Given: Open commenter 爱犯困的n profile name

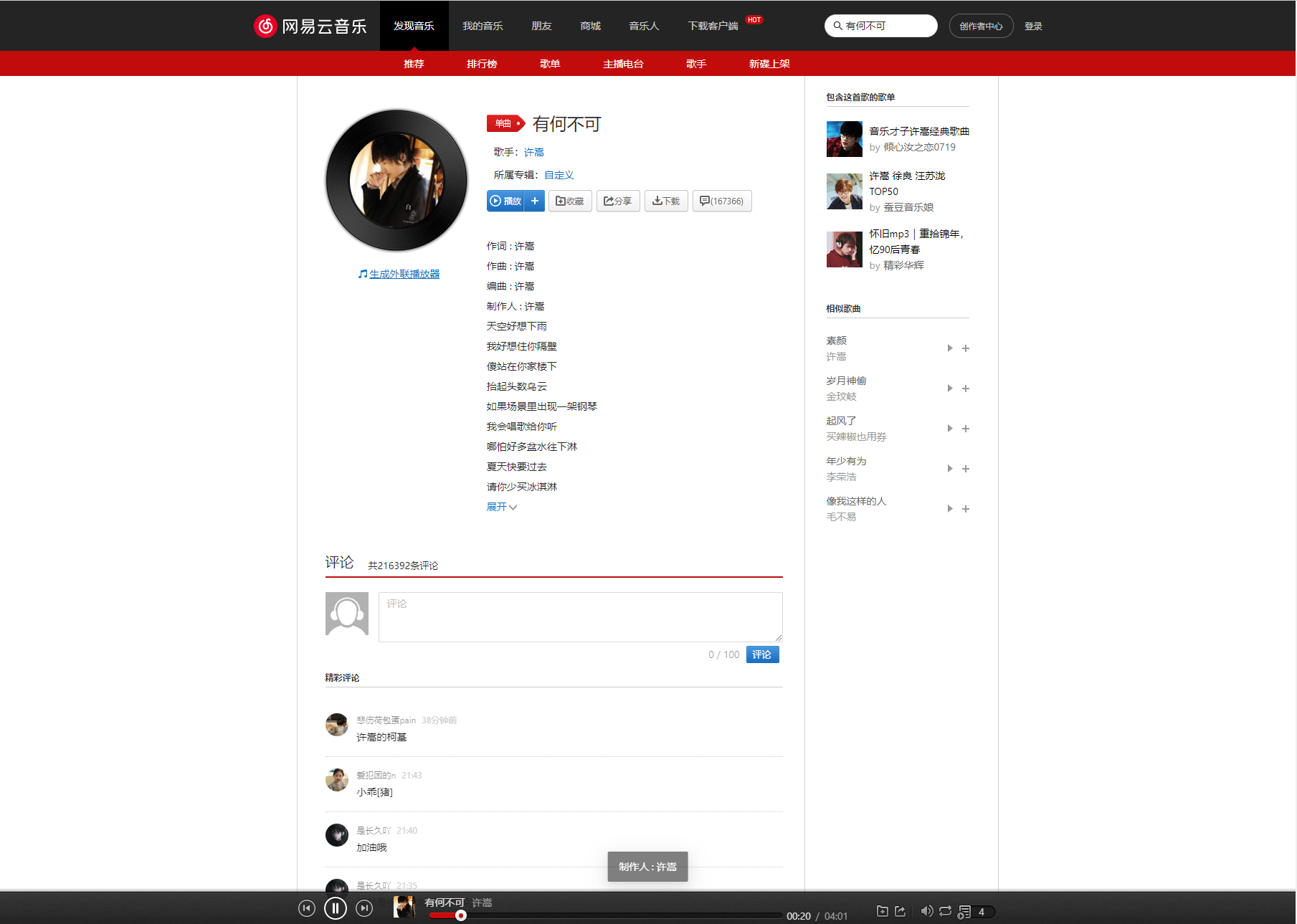Looking at the screenshot, I should pyautogui.click(x=376, y=776).
